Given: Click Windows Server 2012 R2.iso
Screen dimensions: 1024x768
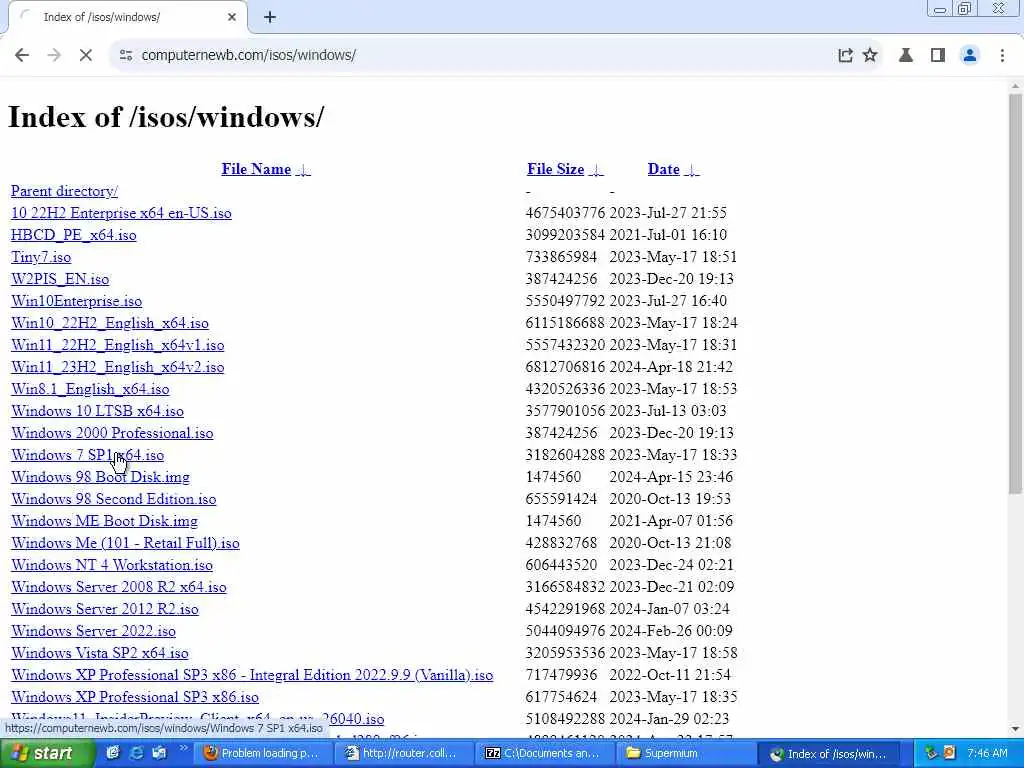Looking at the screenshot, I should [104, 609].
